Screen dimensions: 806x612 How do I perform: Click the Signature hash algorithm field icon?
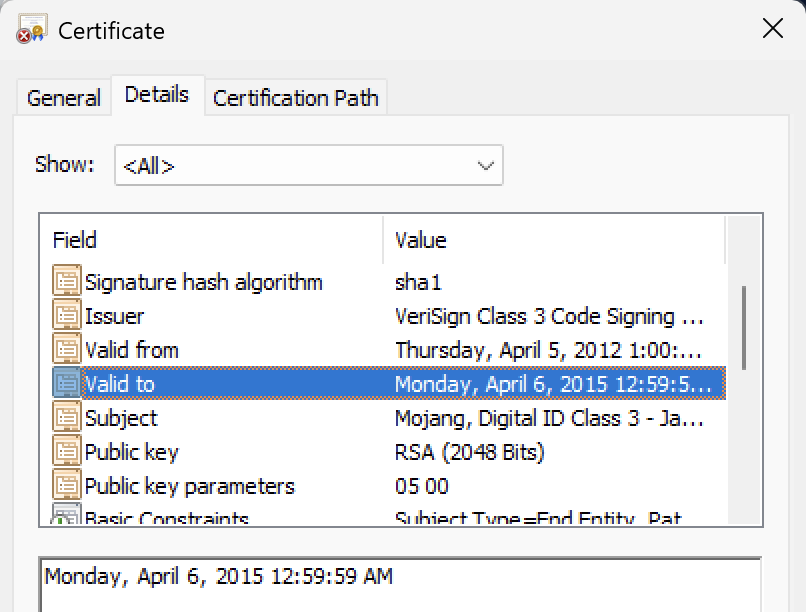coord(66,282)
